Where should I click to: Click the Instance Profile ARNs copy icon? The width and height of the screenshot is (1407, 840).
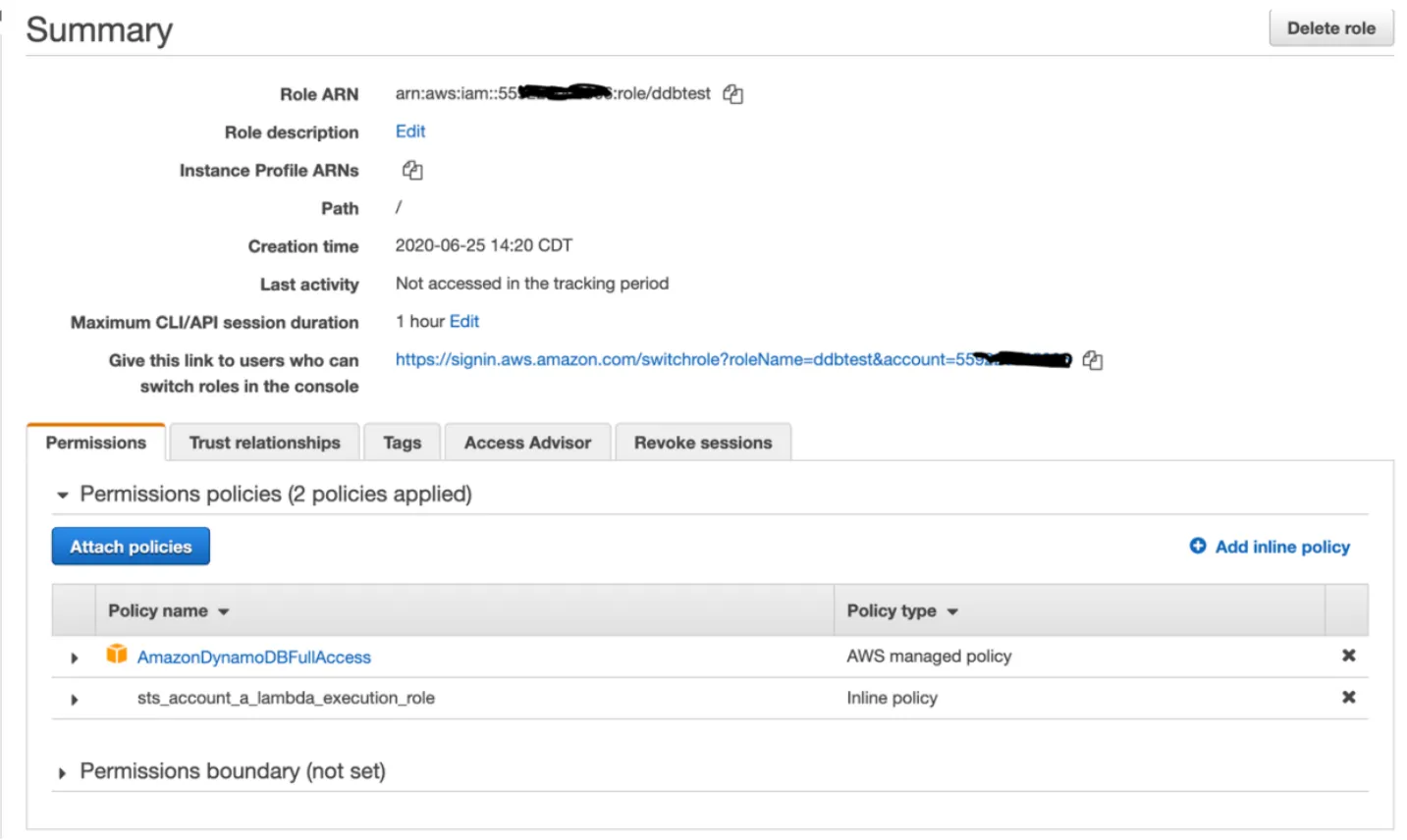point(412,171)
